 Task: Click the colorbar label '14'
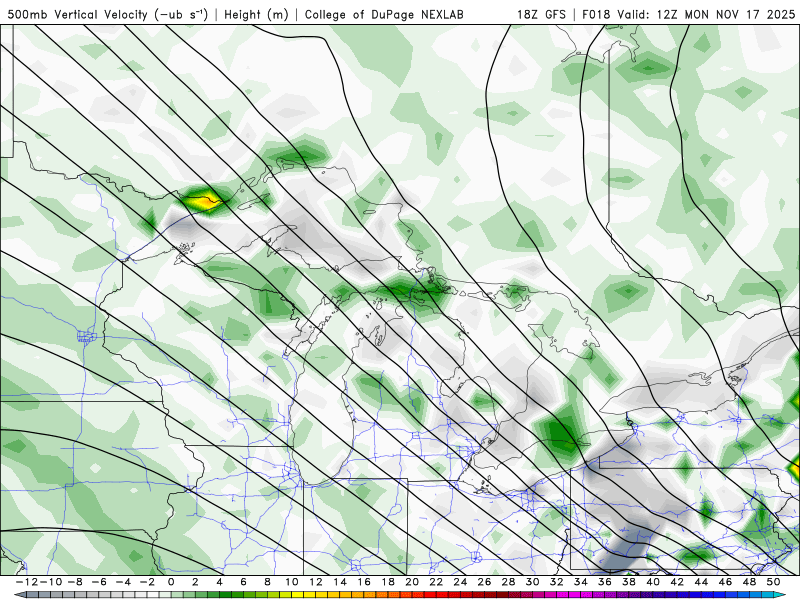tap(340, 582)
